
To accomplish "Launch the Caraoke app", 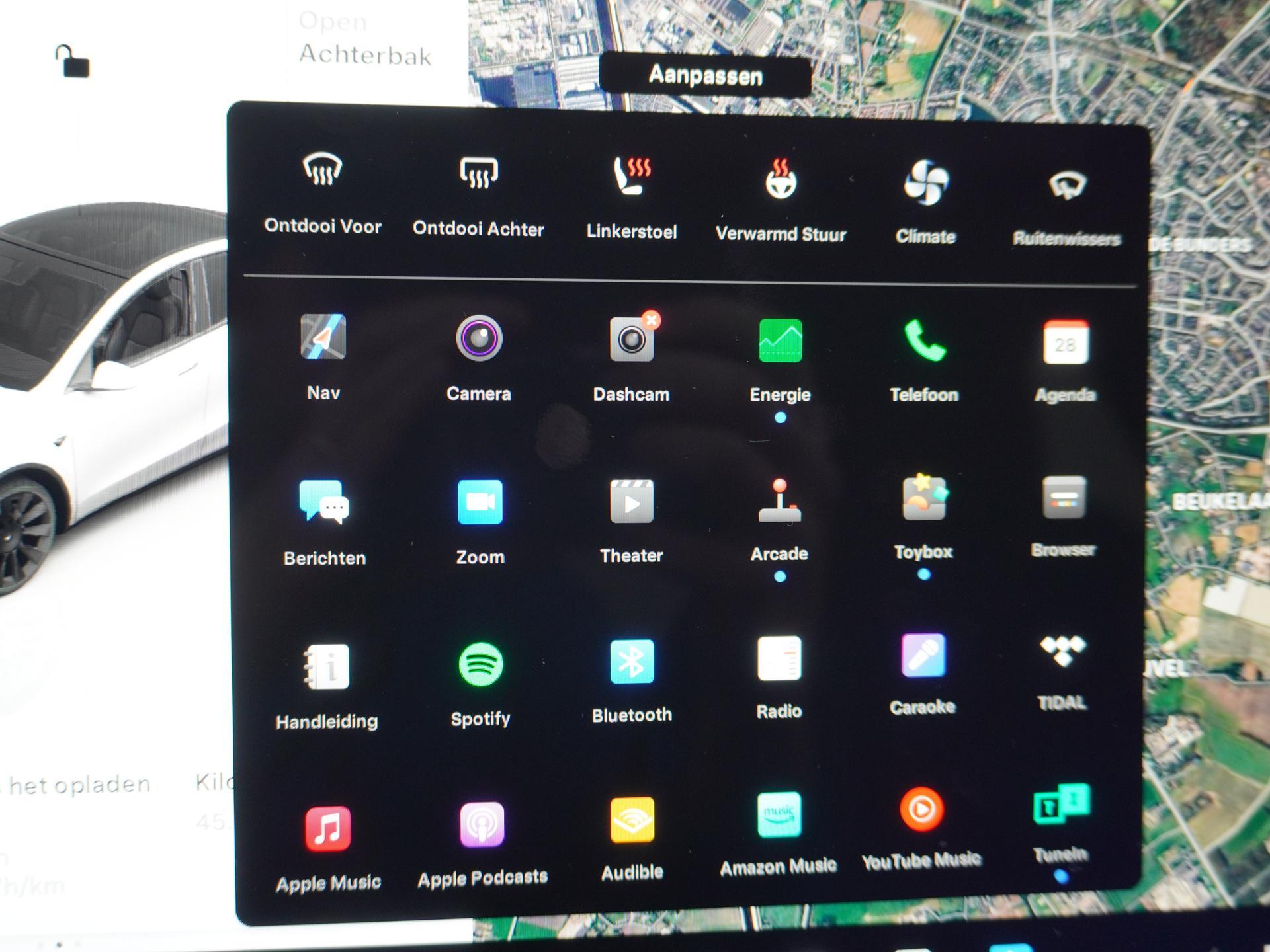I will 923,655.
